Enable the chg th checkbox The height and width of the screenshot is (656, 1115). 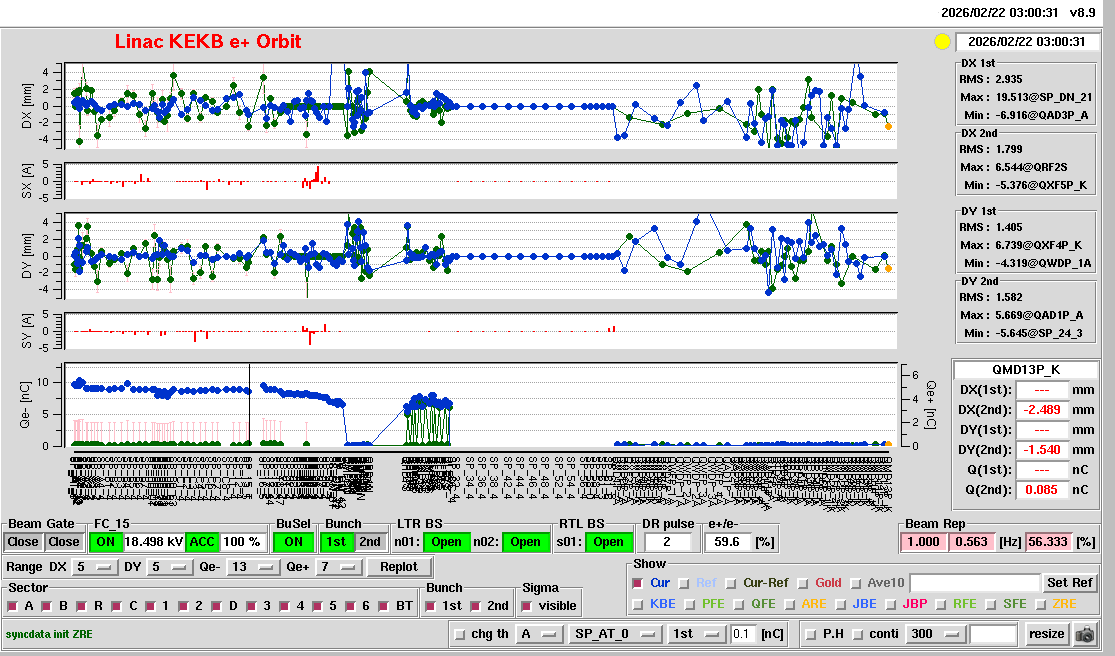460,634
